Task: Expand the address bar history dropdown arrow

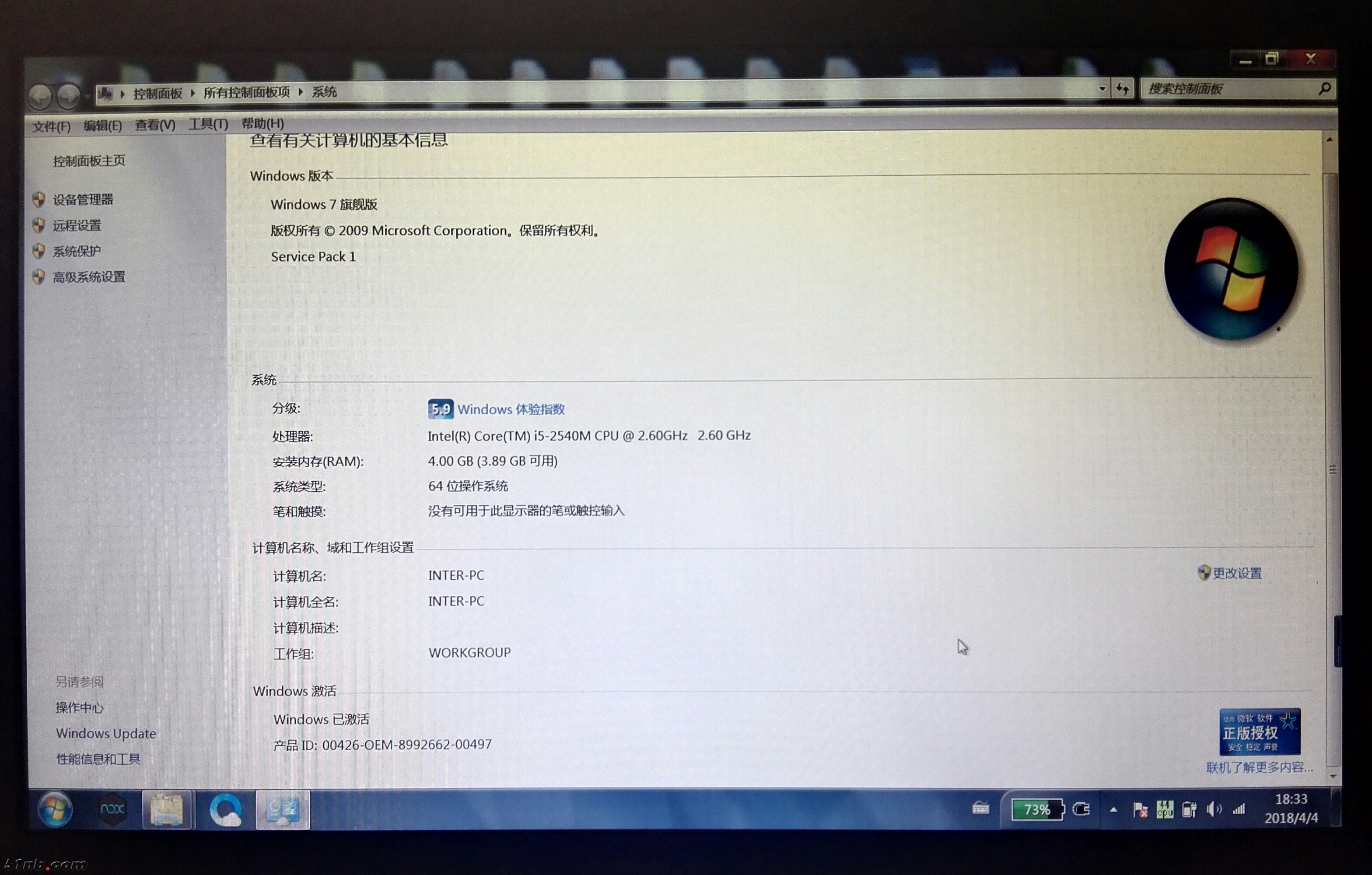Action: coord(1102,89)
